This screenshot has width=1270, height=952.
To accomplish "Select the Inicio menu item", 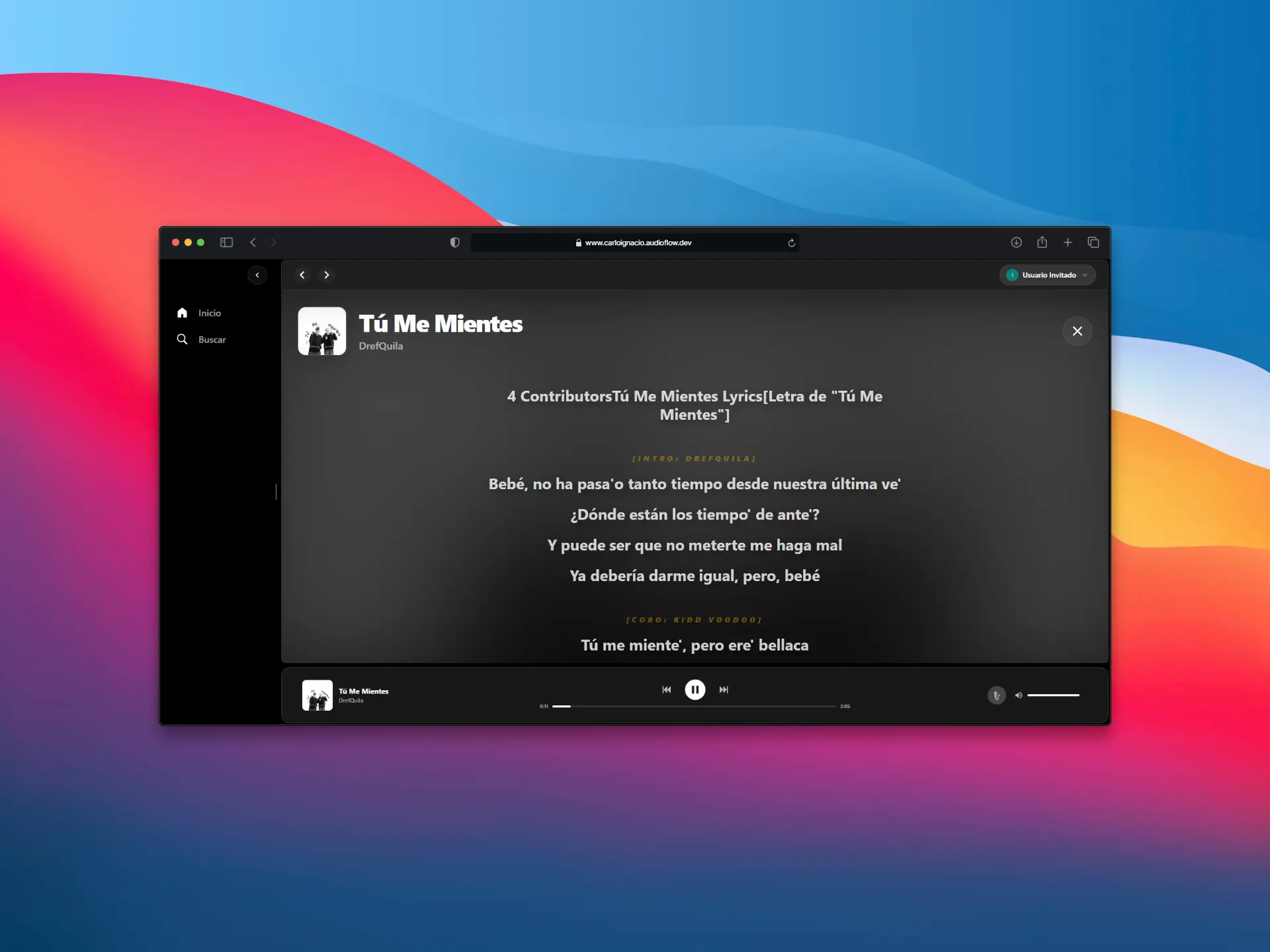I will pos(210,313).
